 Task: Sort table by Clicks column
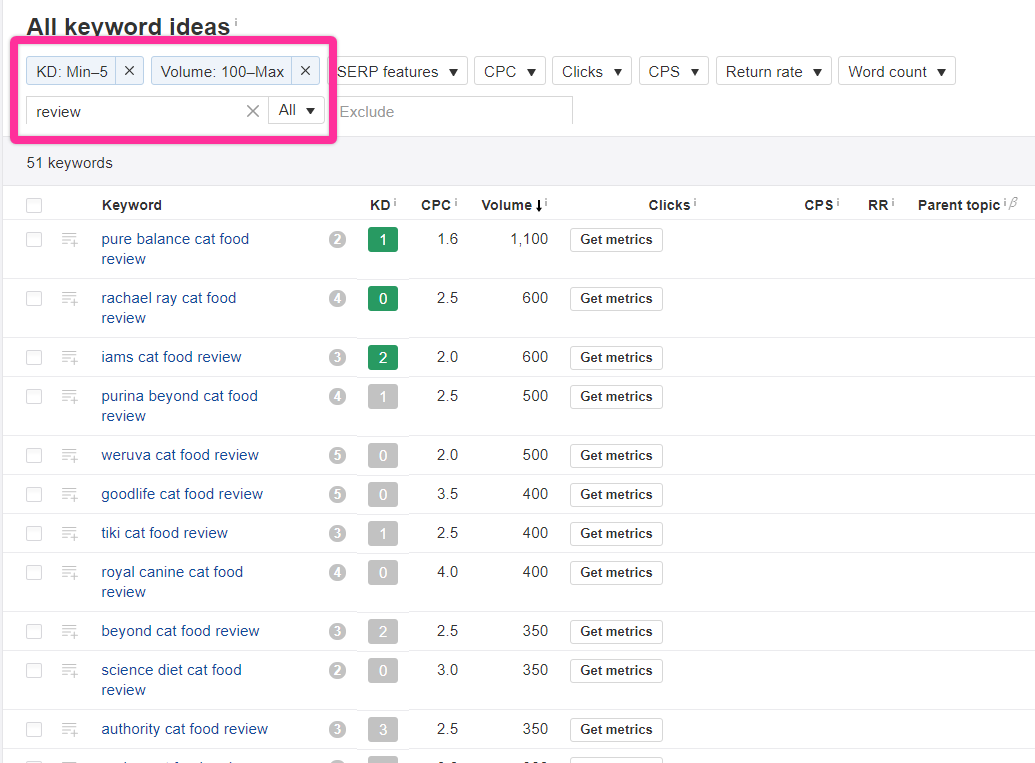coord(669,205)
